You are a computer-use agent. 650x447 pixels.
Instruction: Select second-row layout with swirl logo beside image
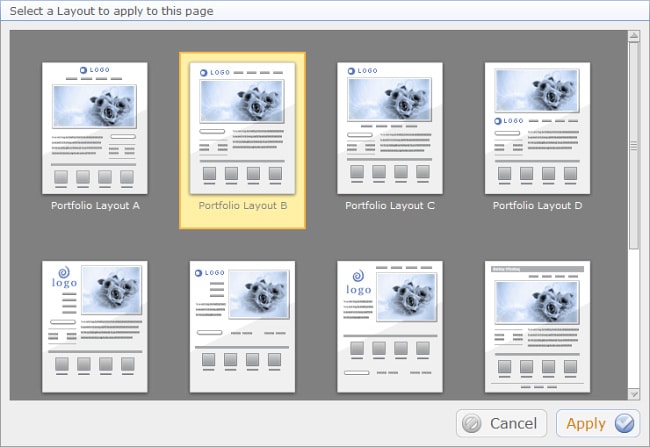[95, 326]
